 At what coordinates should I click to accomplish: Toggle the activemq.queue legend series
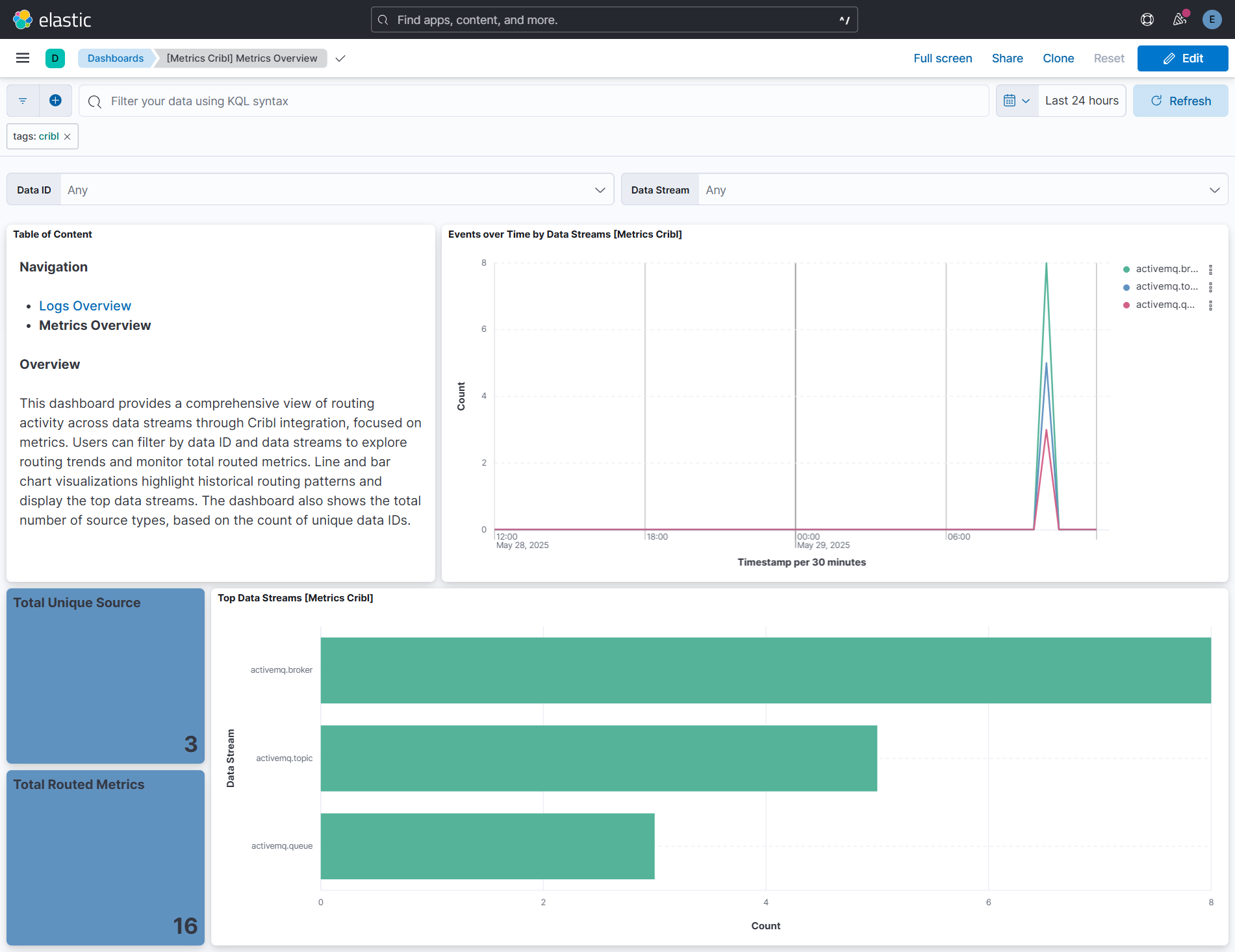[x=1164, y=305]
